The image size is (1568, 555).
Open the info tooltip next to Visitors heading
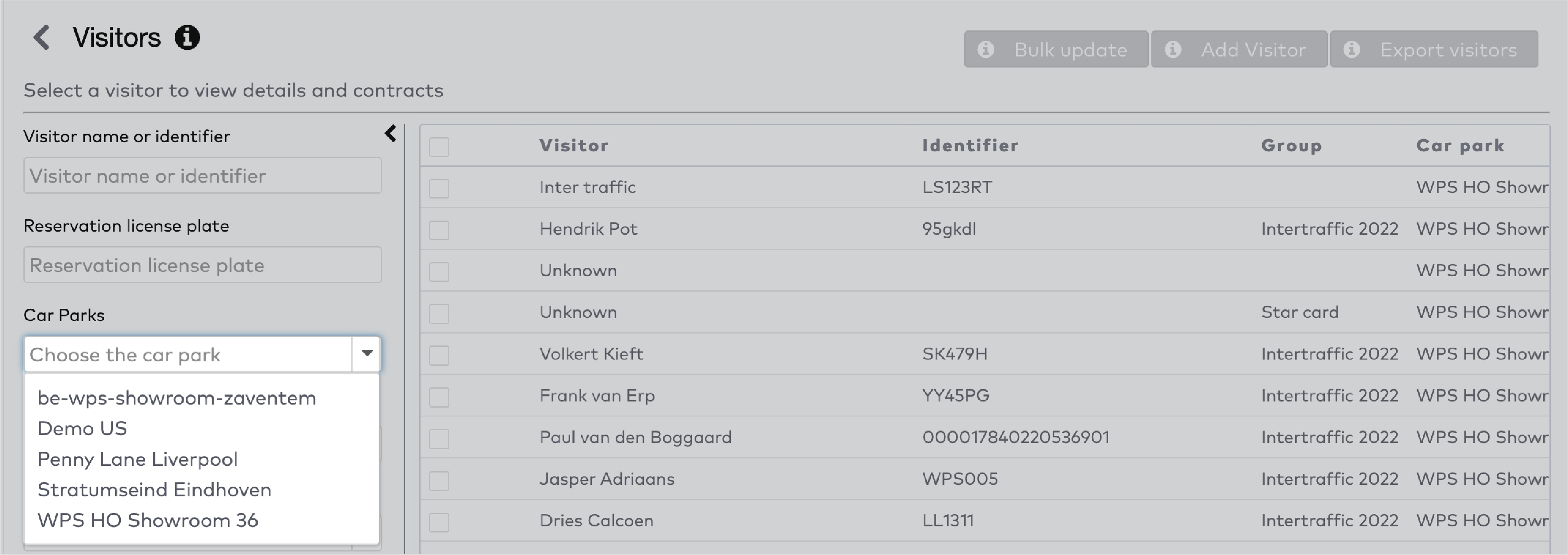tap(187, 37)
